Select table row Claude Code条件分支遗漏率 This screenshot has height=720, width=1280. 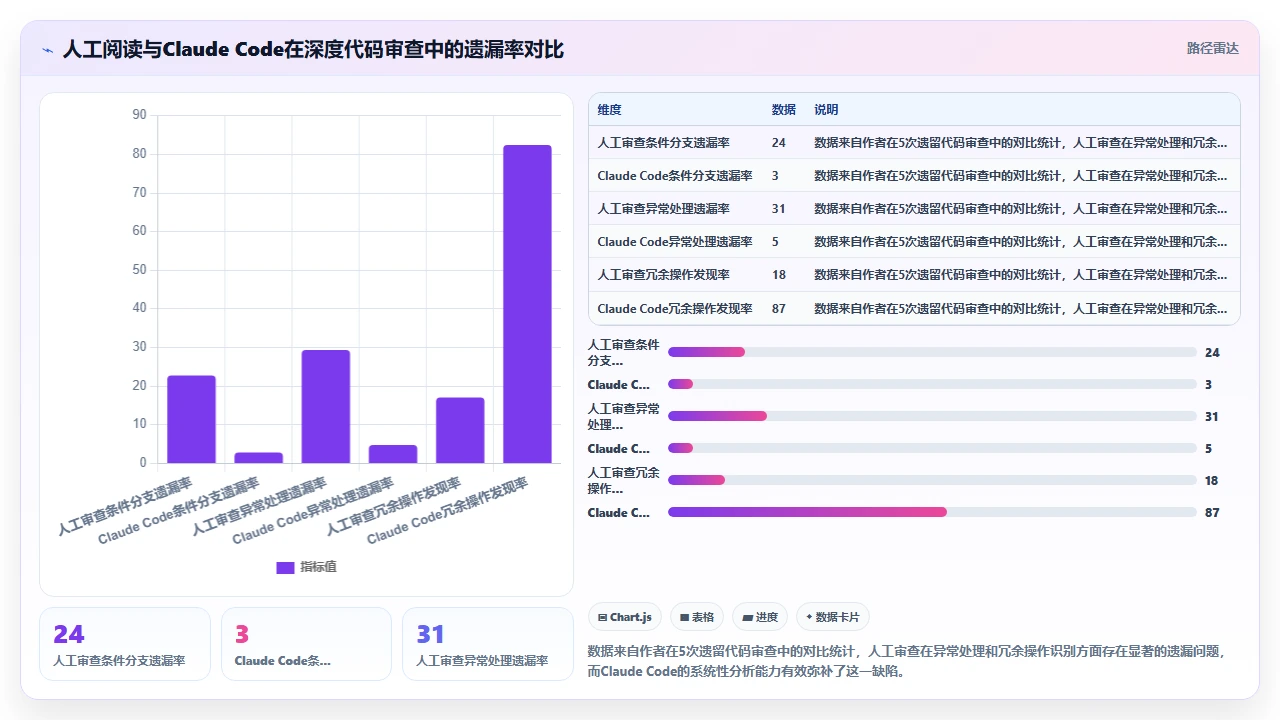tap(914, 176)
